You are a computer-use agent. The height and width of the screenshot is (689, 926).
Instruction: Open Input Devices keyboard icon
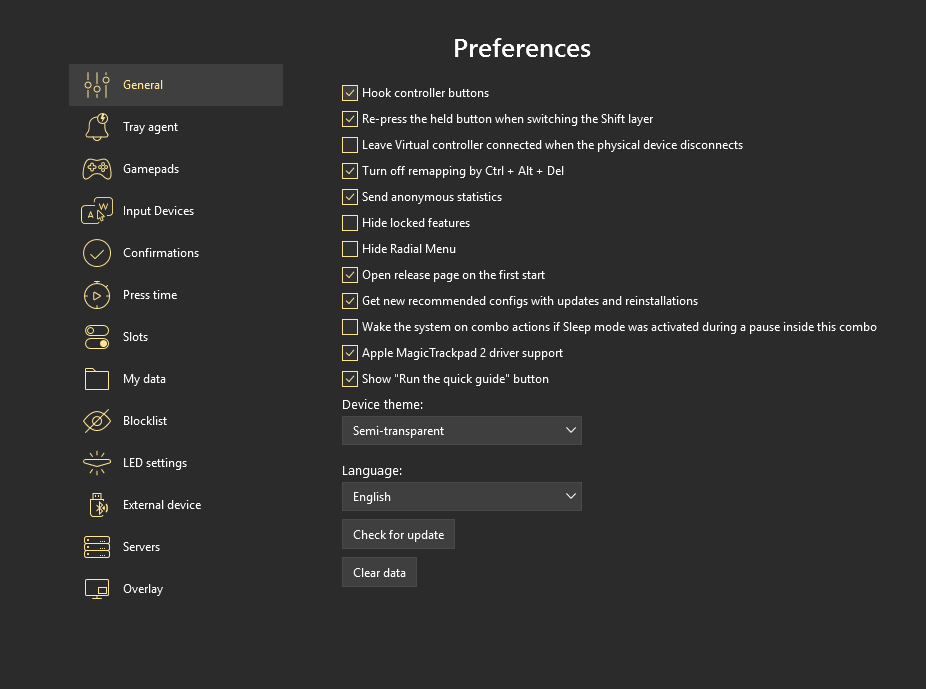[97, 211]
